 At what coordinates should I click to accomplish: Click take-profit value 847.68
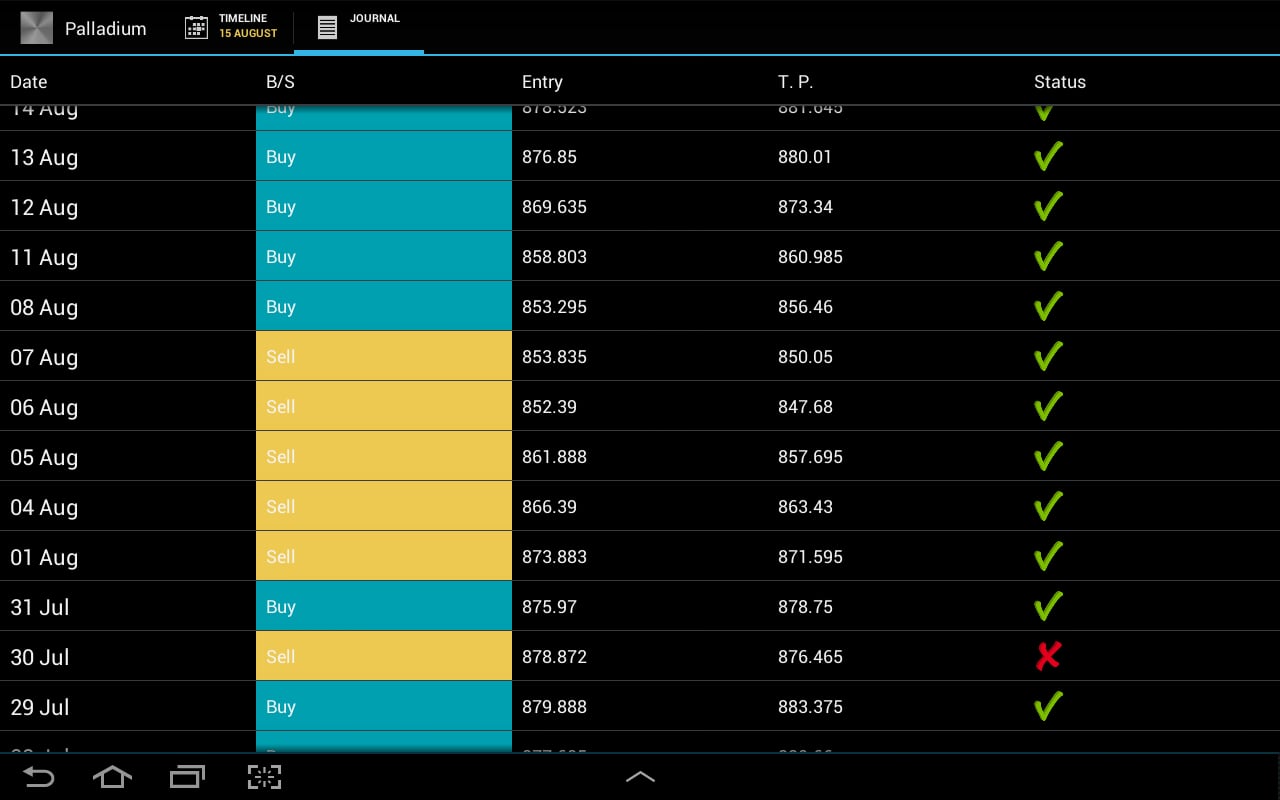click(805, 407)
